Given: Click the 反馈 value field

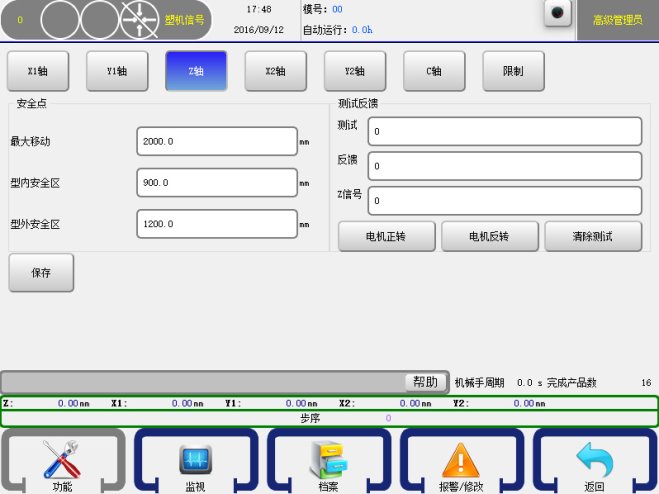Looking at the screenshot, I should [x=505, y=166].
